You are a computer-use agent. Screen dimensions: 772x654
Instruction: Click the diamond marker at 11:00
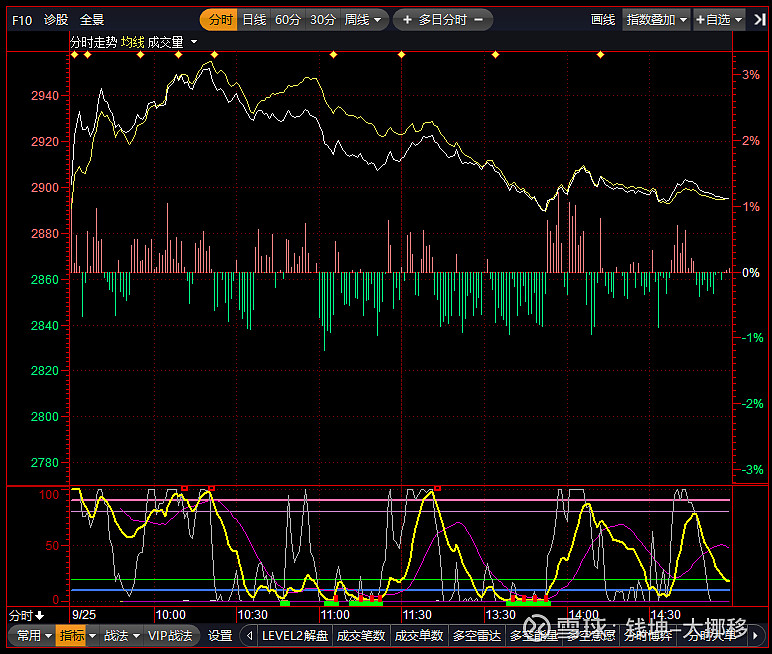click(x=334, y=55)
